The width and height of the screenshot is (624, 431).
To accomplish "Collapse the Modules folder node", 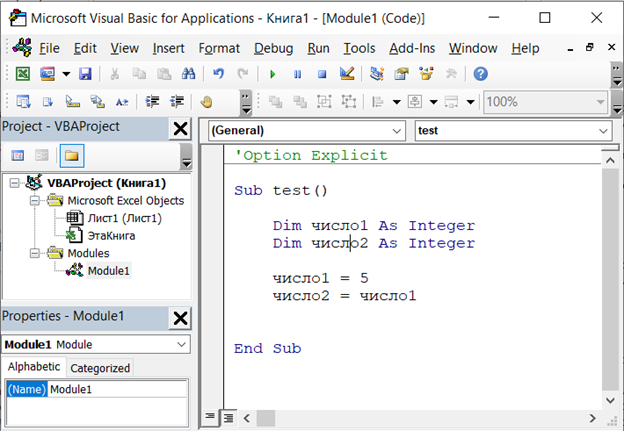I will [35, 253].
